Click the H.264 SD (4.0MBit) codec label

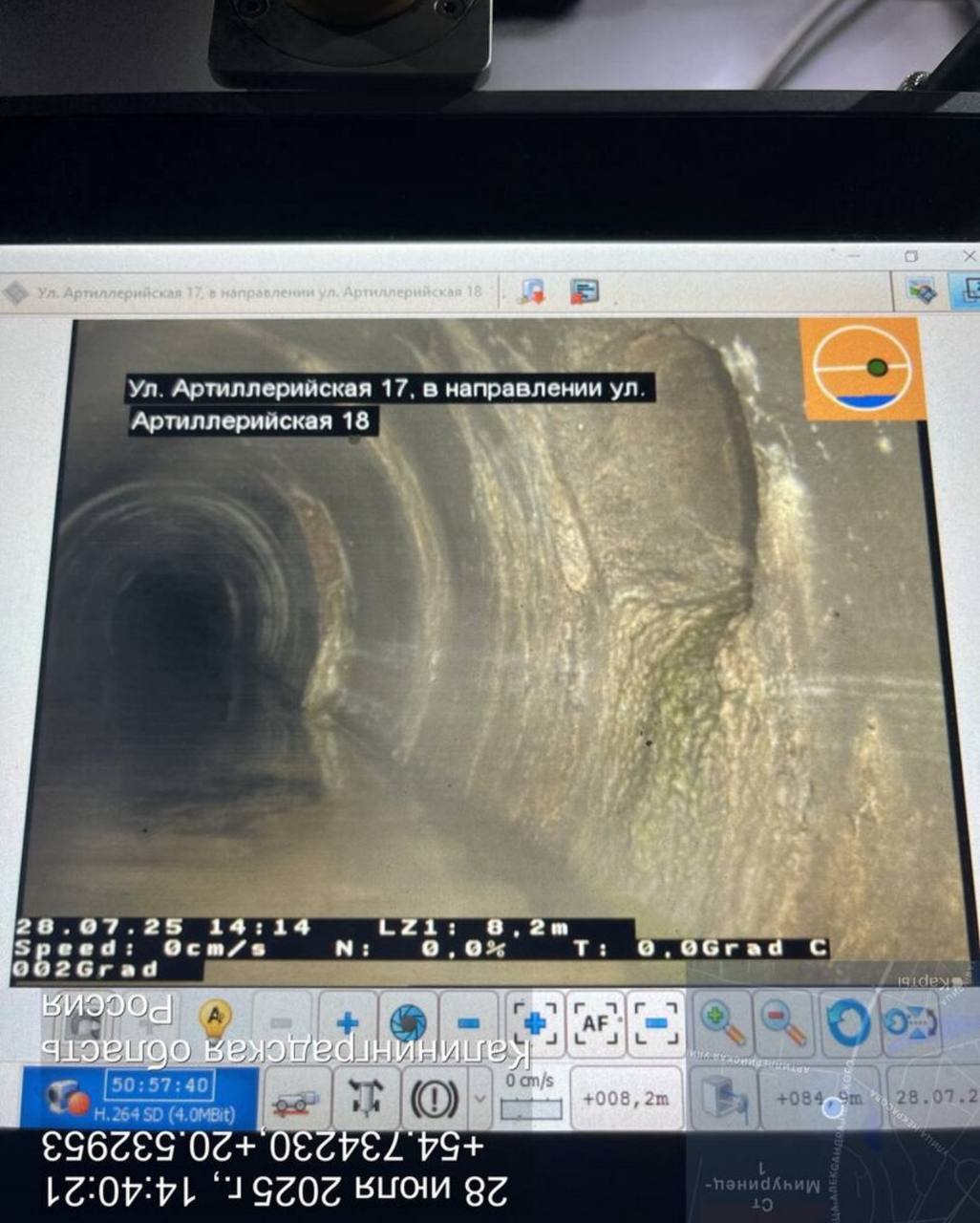pyautogui.click(x=164, y=1113)
